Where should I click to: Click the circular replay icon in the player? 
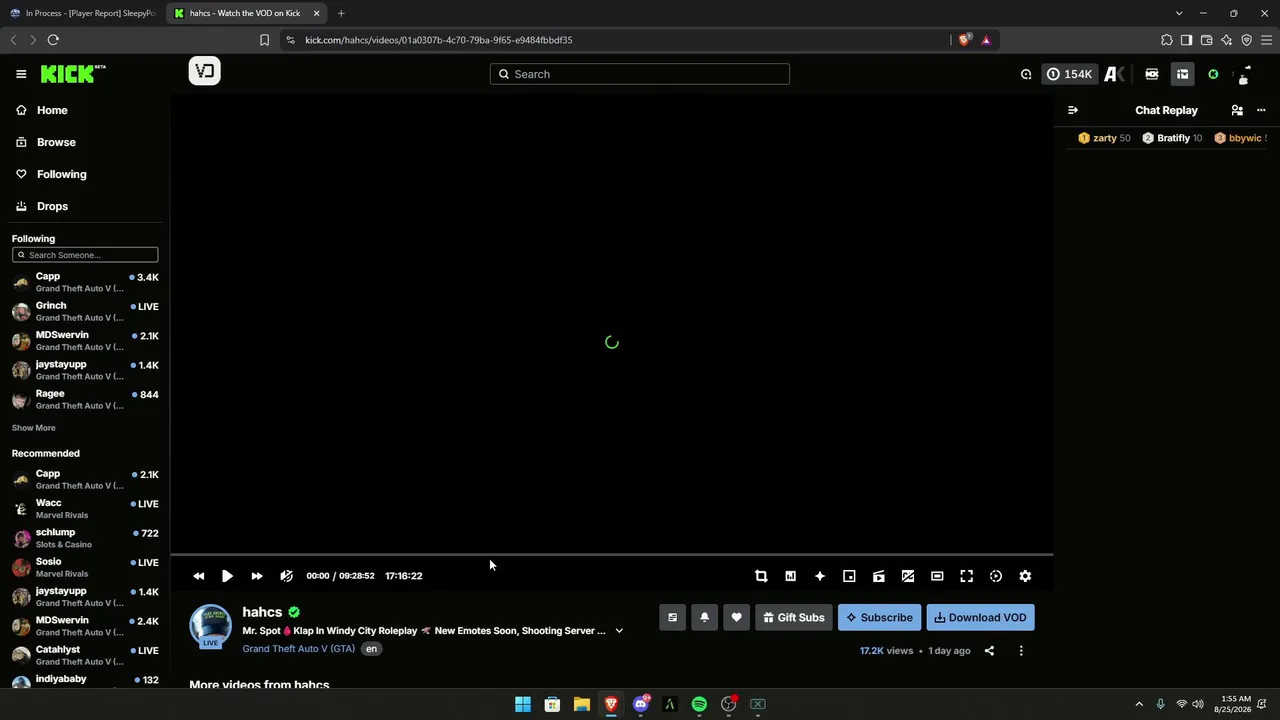pyautogui.click(x=996, y=576)
